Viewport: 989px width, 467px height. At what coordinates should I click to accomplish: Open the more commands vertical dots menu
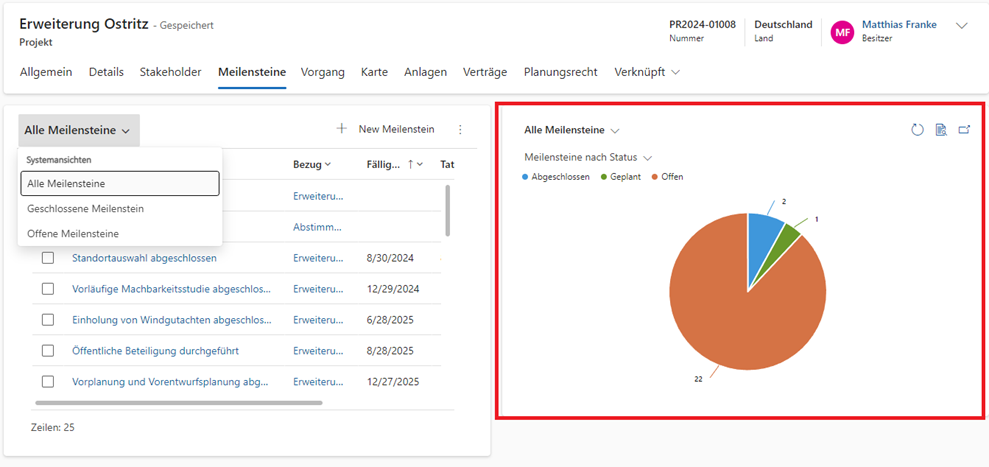point(460,129)
